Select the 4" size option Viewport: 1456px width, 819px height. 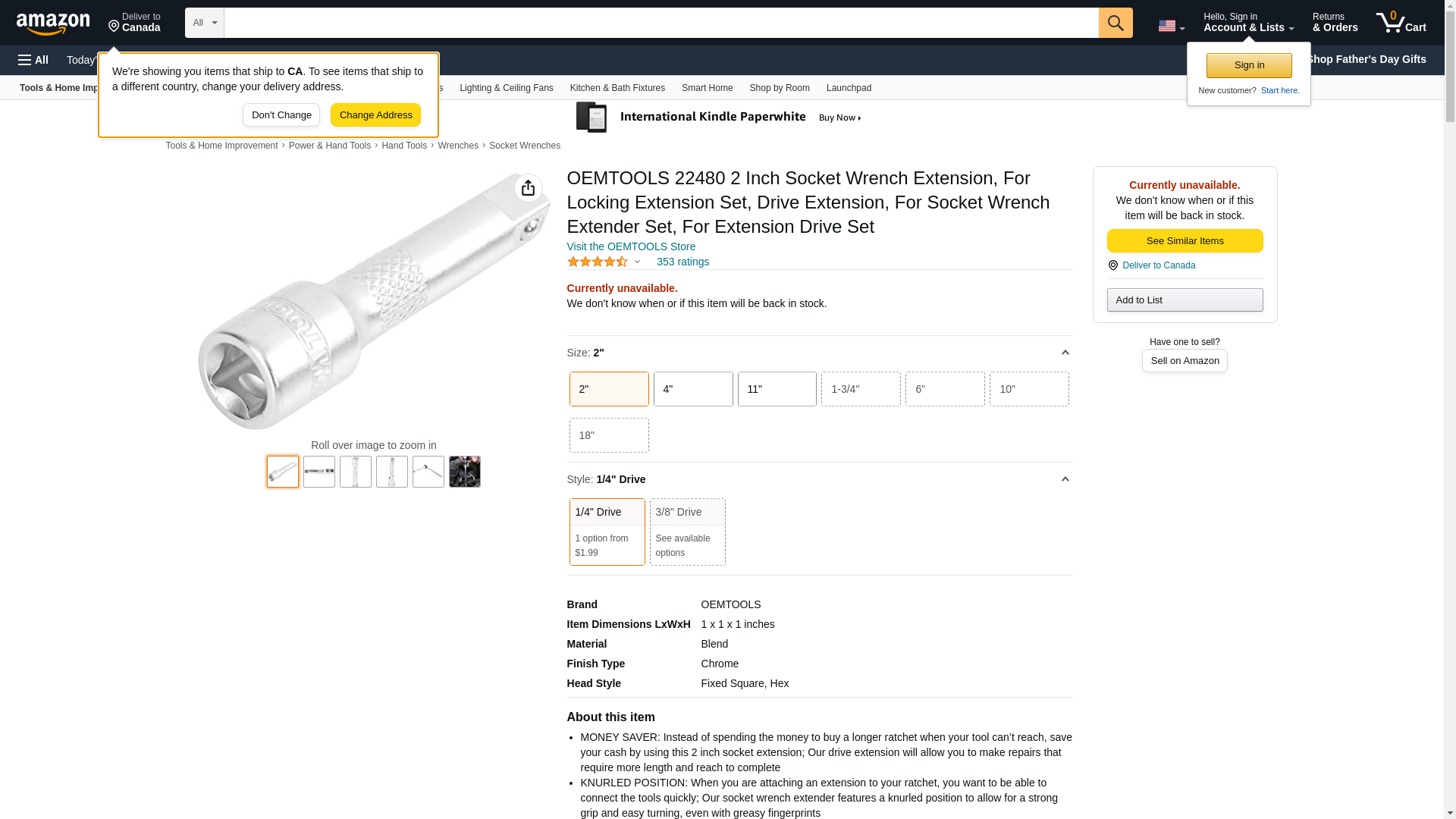(692, 389)
